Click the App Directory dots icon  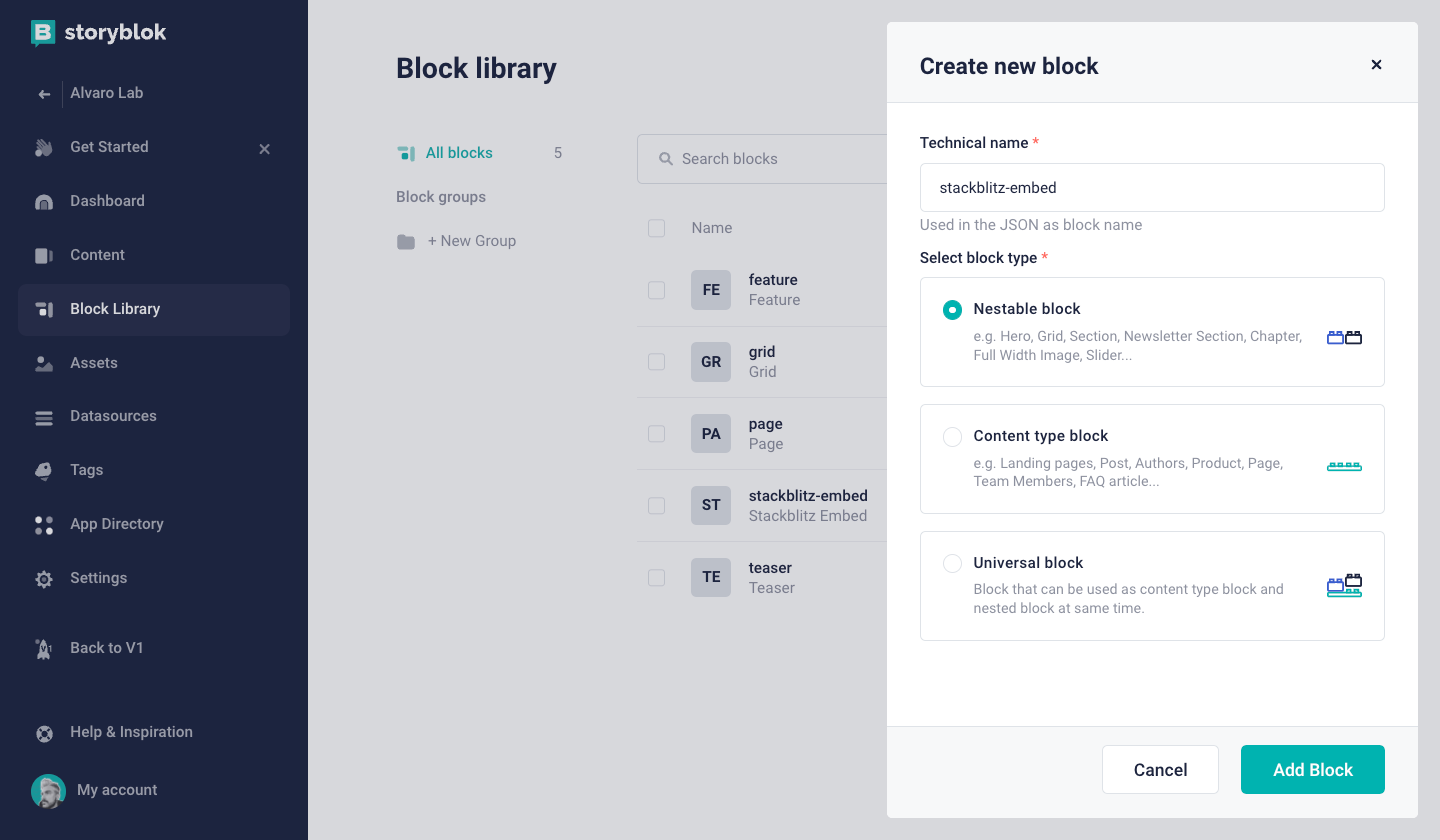[44, 525]
